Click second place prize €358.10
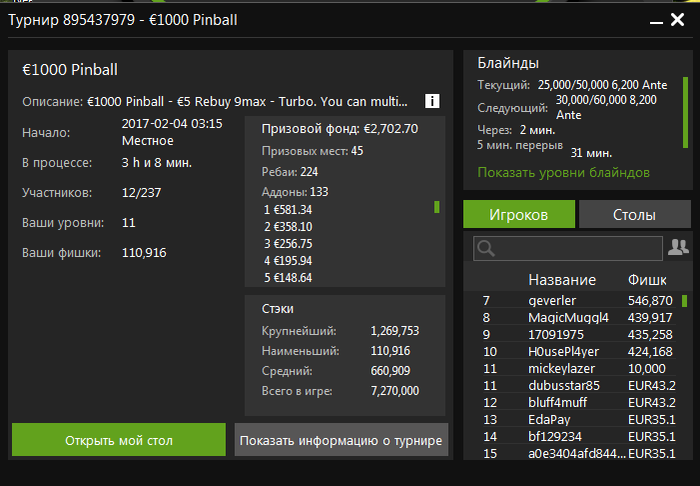The width and height of the screenshot is (700, 486). pyautogui.click(x=288, y=226)
